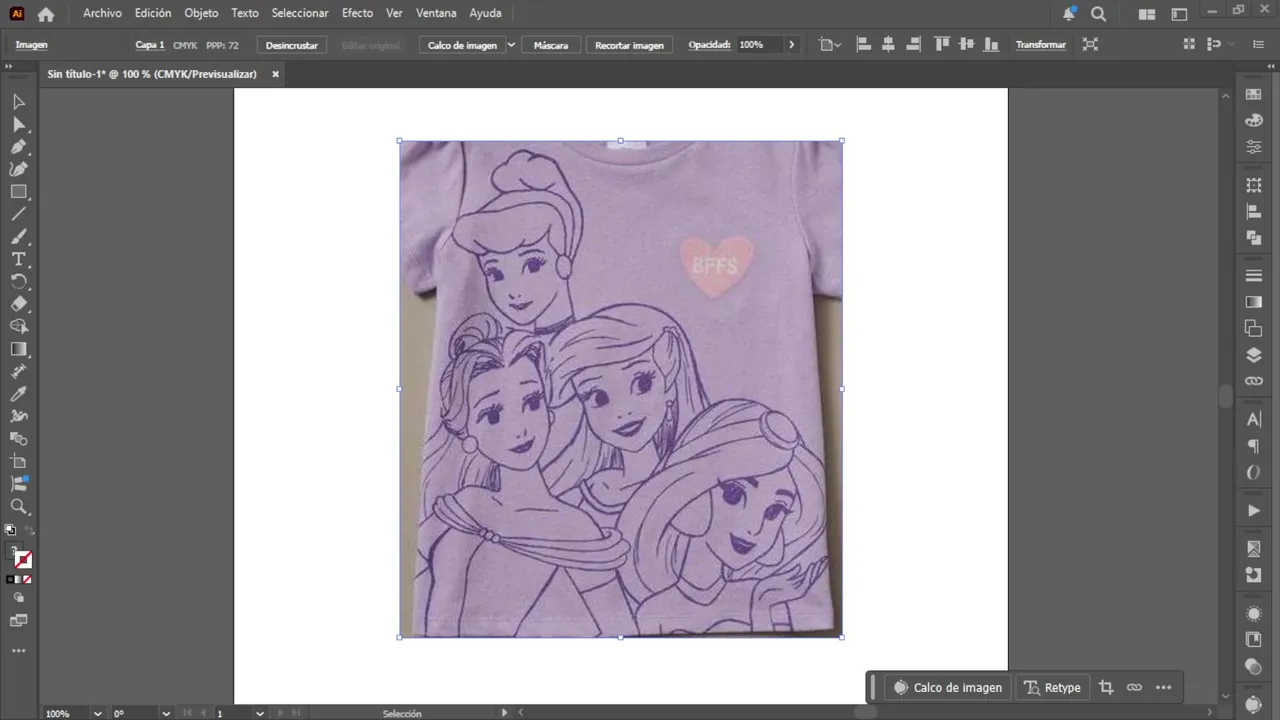Click the search magnifier in top bar

[1099, 14]
